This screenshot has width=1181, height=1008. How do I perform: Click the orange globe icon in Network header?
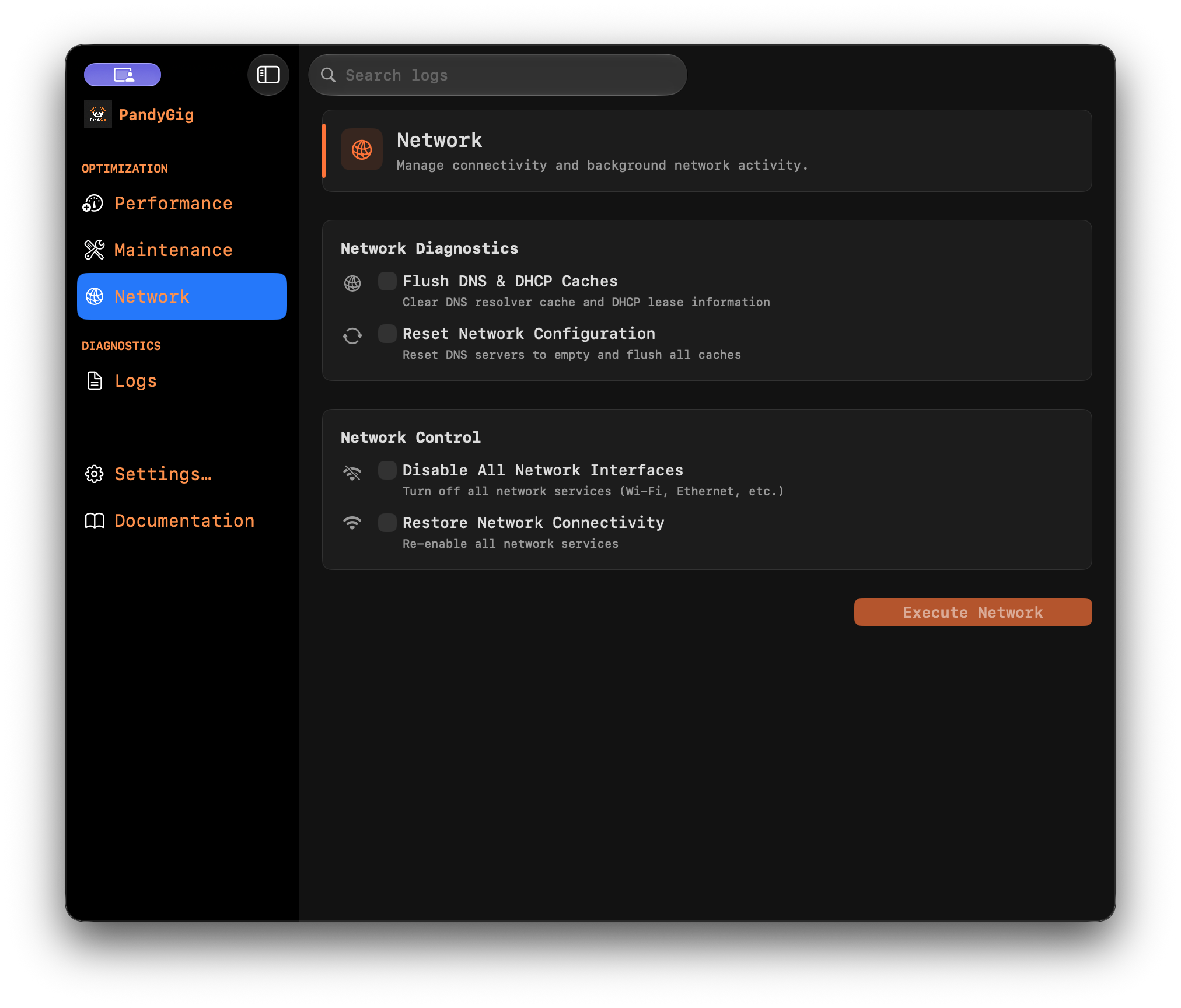(x=362, y=149)
